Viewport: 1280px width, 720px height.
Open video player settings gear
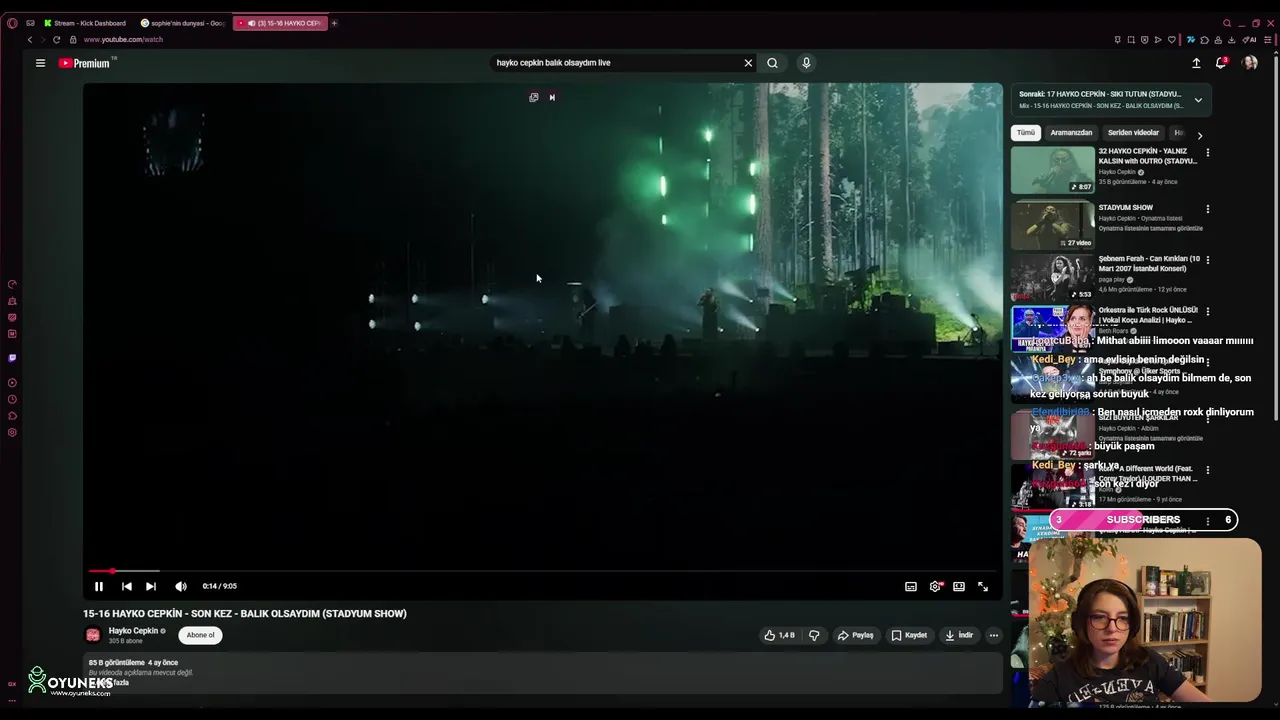(x=935, y=587)
